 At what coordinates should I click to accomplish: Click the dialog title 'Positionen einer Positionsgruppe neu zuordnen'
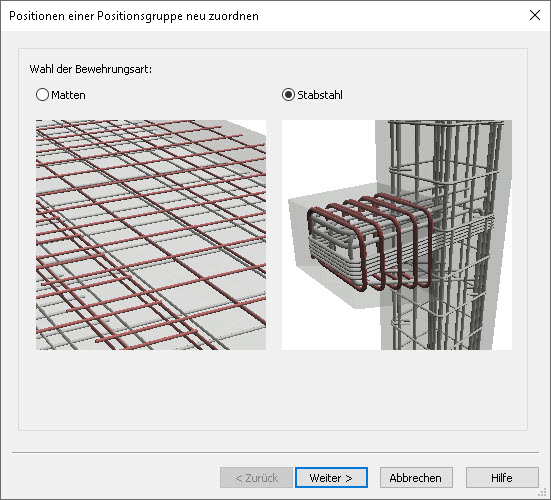134,16
